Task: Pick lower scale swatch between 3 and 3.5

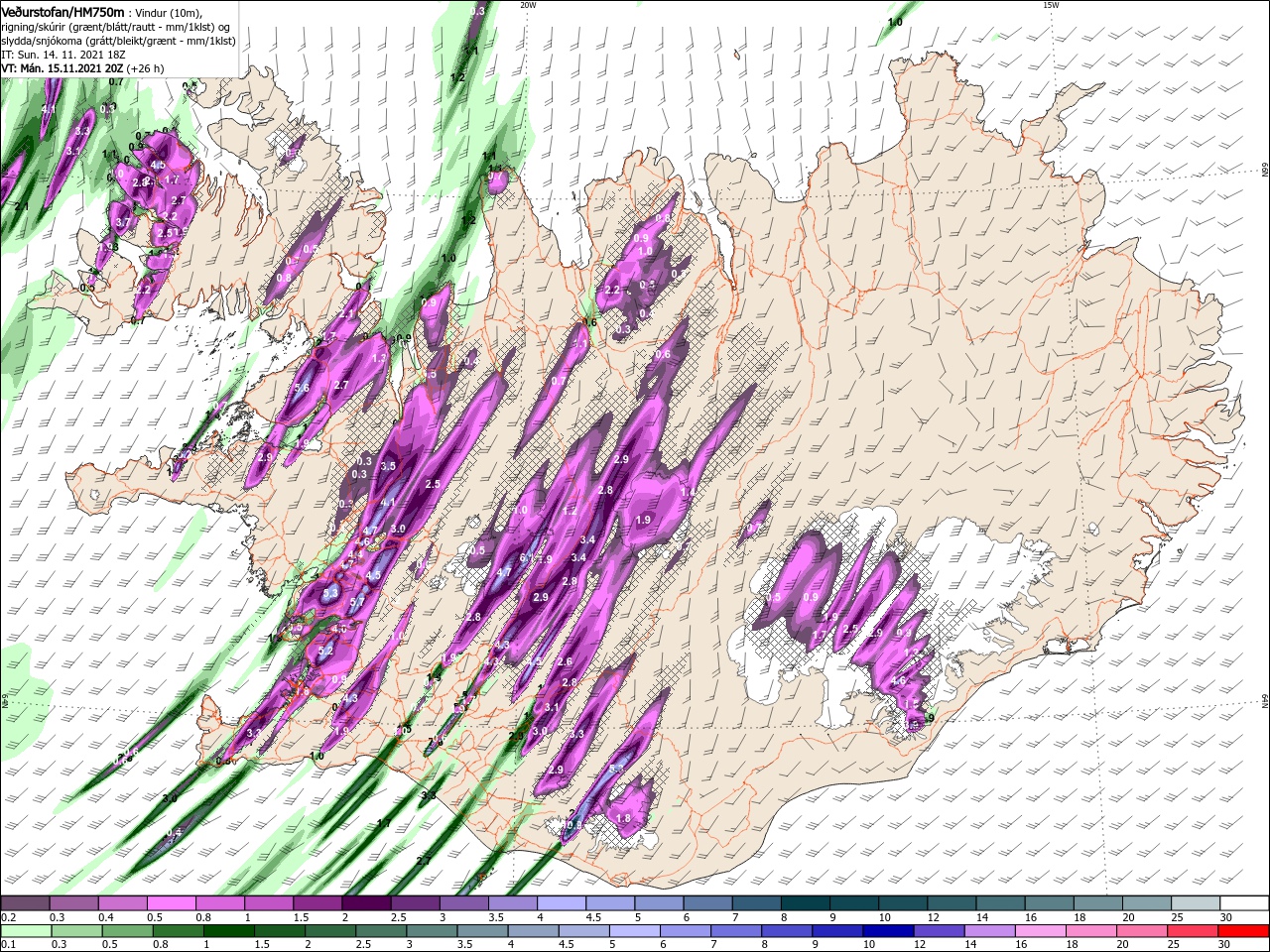Action: click(x=431, y=931)
